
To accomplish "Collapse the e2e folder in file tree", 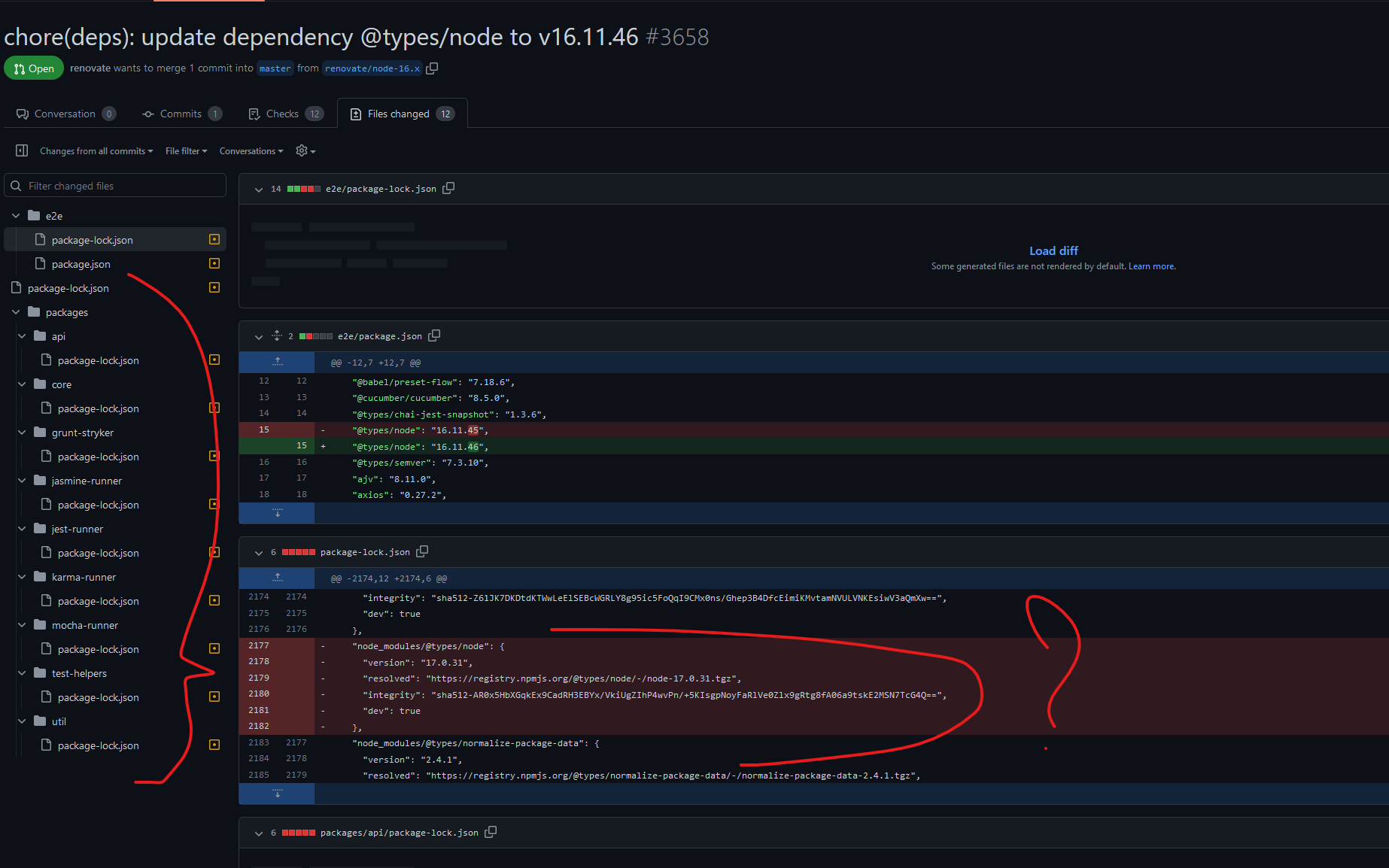I will (15, 215).
